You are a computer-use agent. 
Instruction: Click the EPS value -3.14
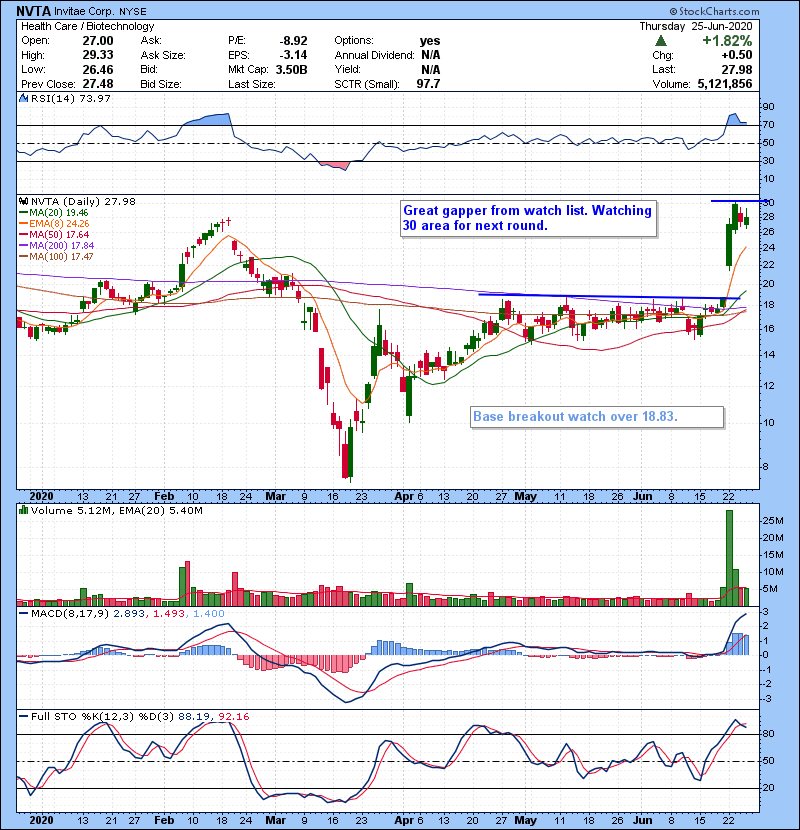pos(293,55)
